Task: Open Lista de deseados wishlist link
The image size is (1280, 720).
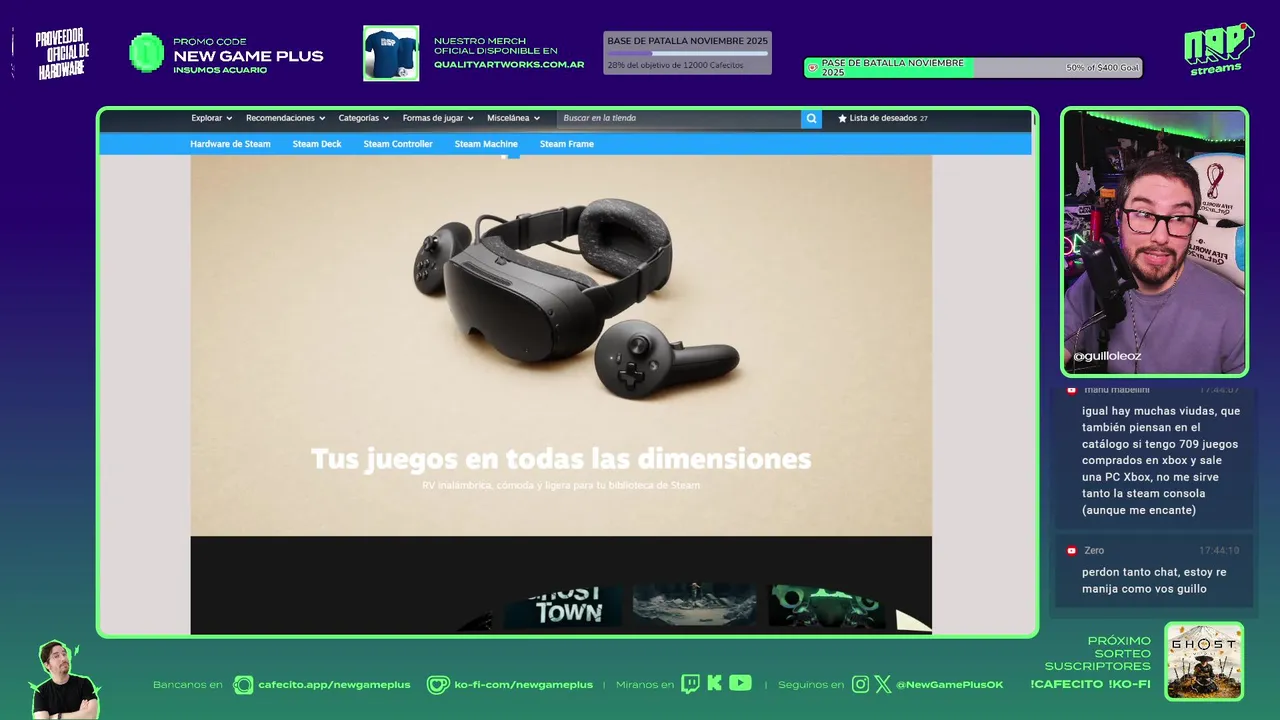Action: [x=883, y=118]
